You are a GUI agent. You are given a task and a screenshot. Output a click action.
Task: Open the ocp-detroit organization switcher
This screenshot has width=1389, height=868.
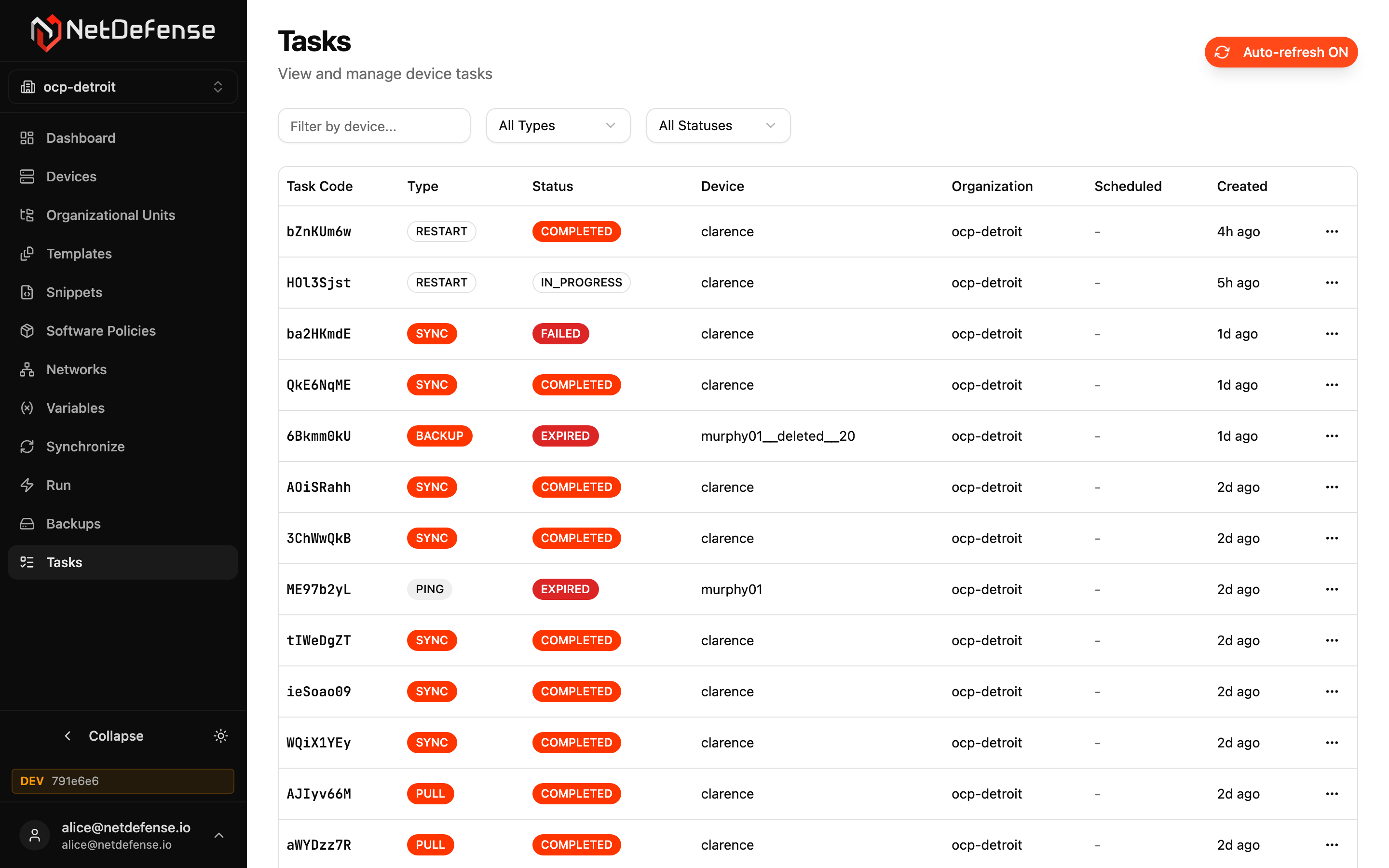click(123, 87)
